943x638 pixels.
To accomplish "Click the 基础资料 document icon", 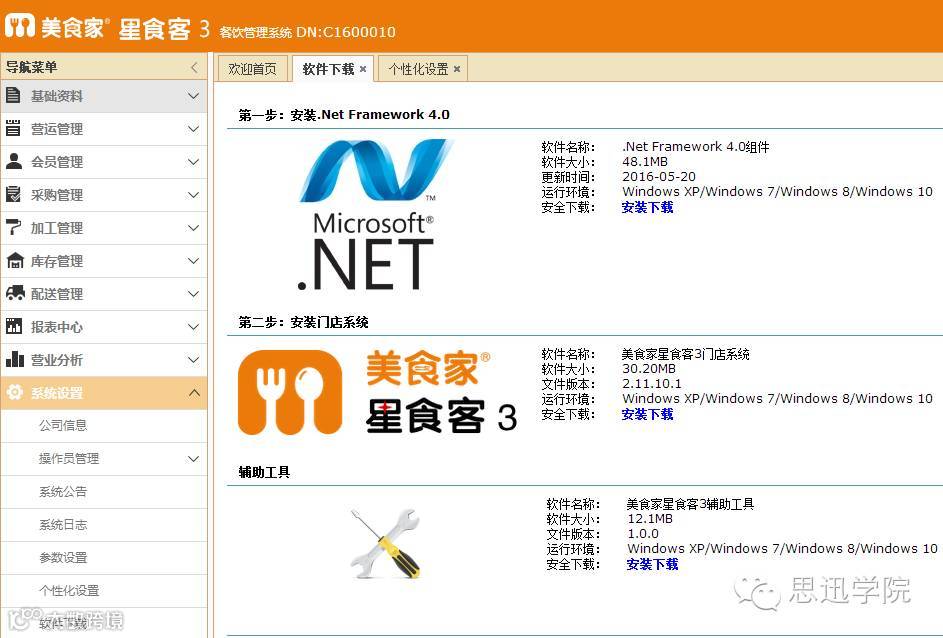I will (13, 96).
